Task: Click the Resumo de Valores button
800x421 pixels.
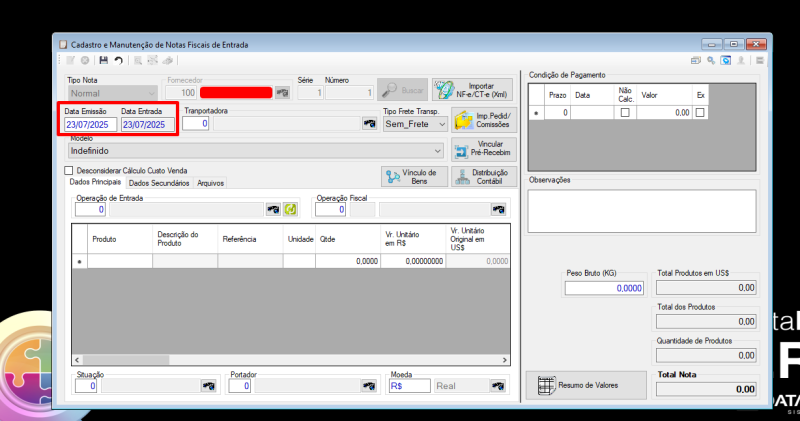Action: (586, 385)
